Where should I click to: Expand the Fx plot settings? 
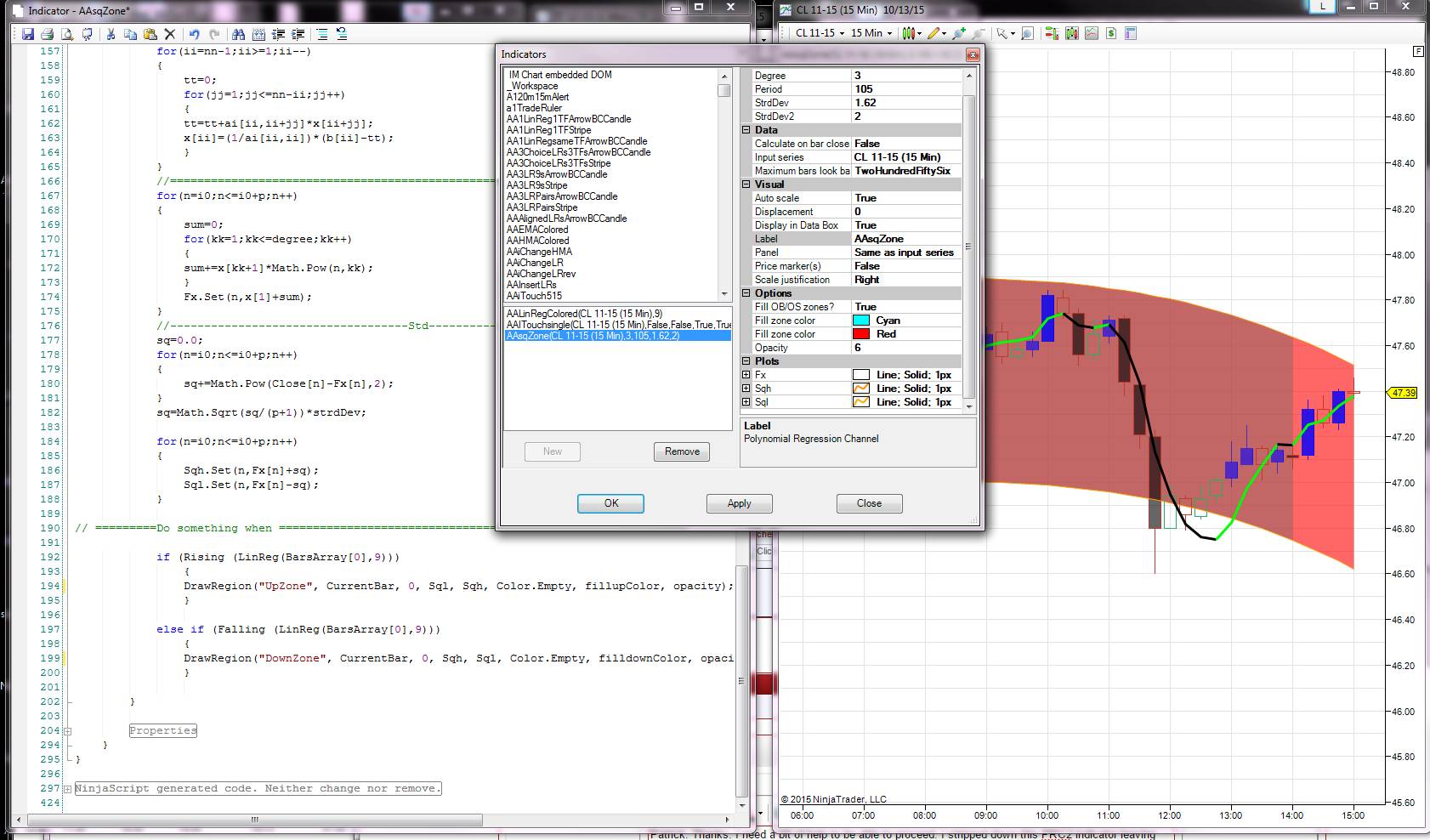point(746,375)
